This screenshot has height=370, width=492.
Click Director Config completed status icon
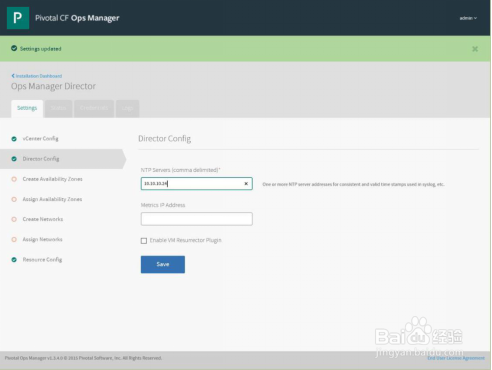(14, 159)
